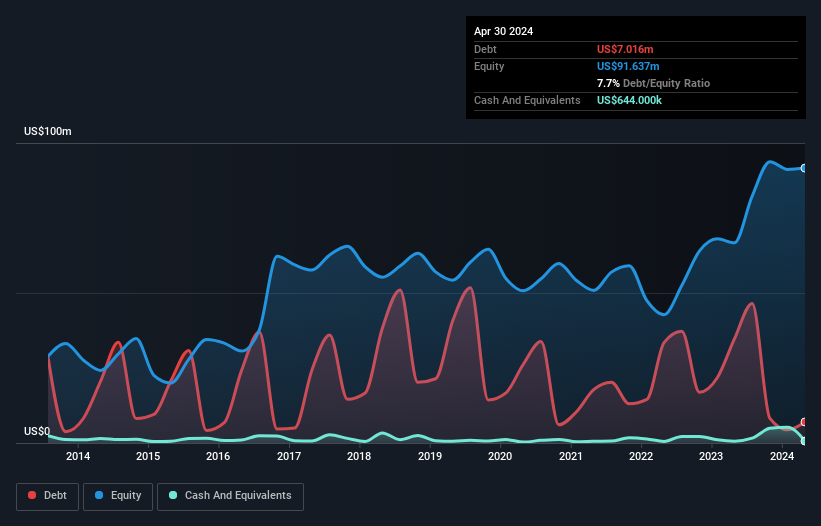Toggle the Debt series legend button
The image size is (821, 526).
48,496
